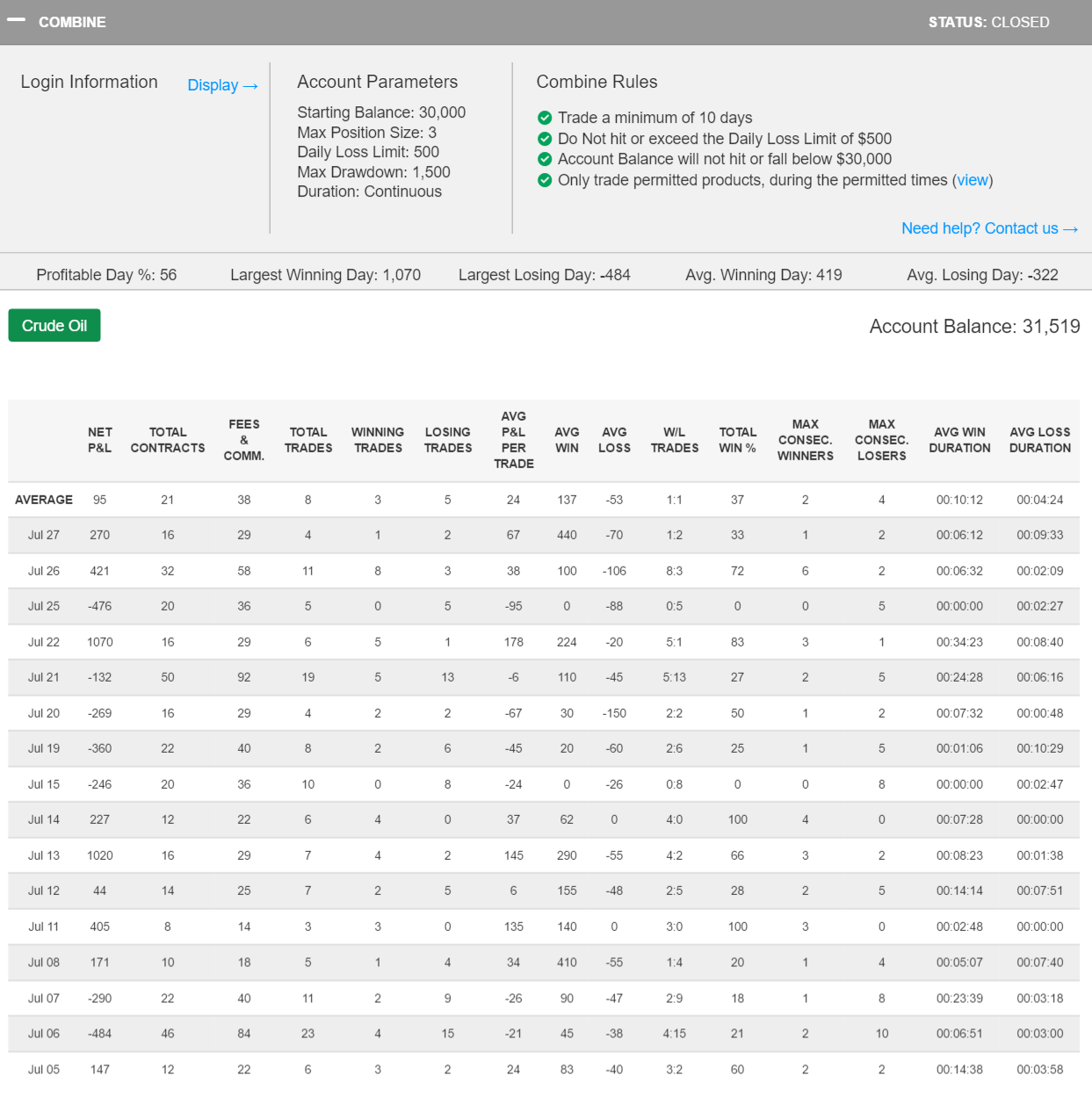Select the Jul 06 row date
This screenshot has height=1104, width=1092.
pos(44,1034)
